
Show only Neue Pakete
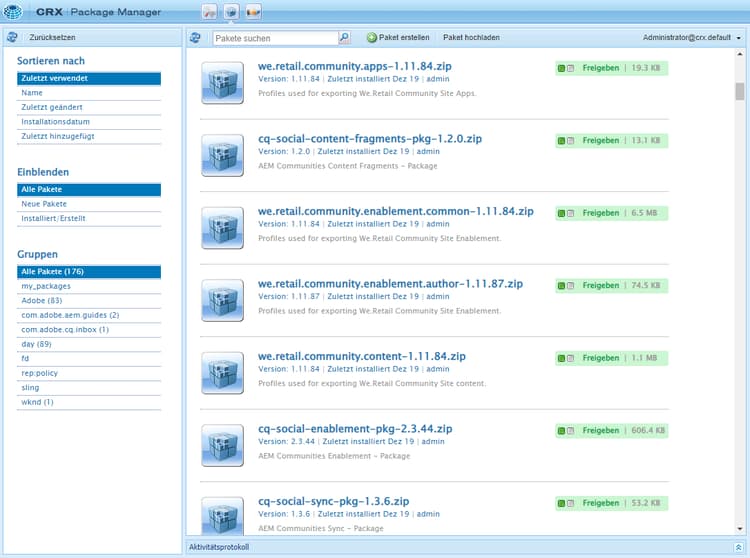pyautogui.click(x=89, y=204)
